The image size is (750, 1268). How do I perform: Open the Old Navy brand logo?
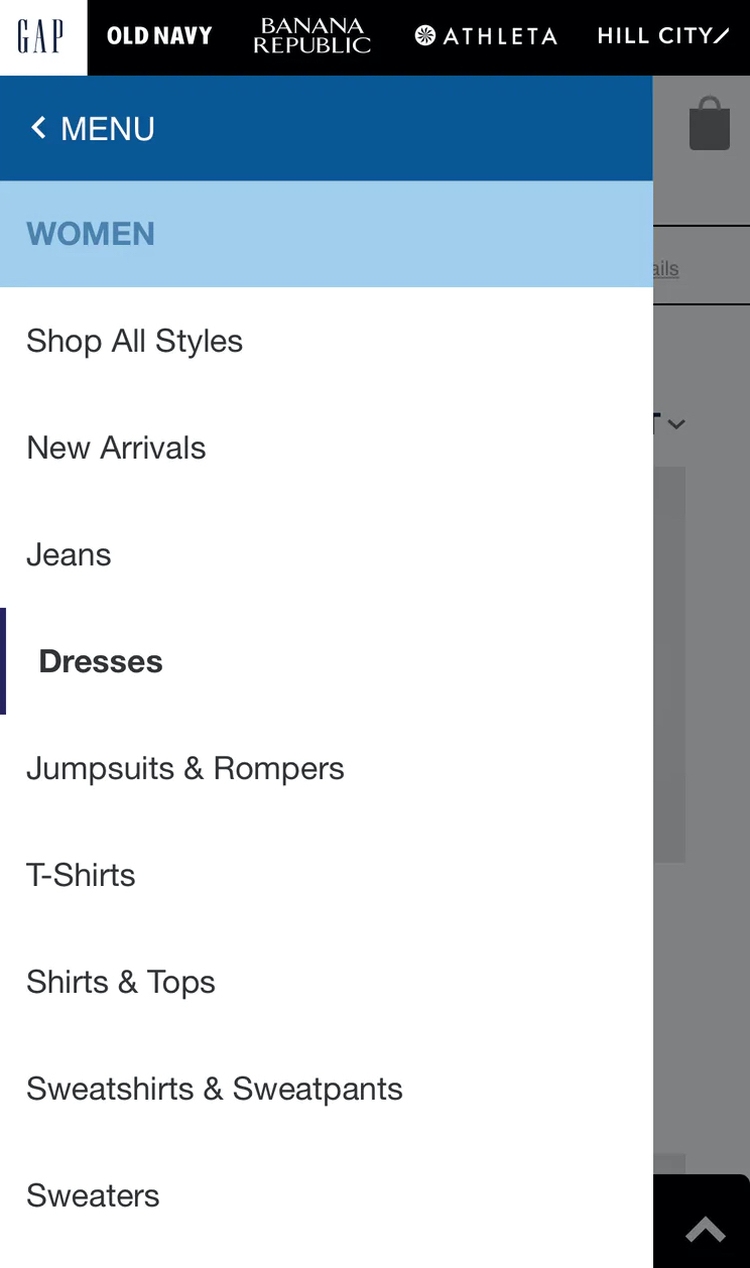coord(159,37)
